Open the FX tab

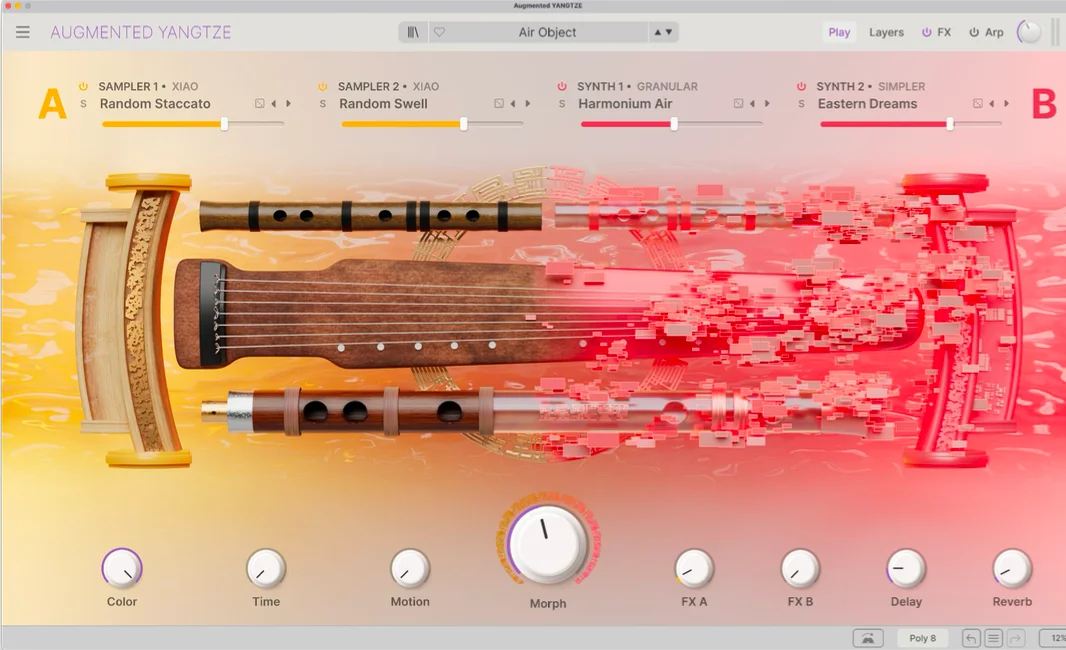(944, 32)
